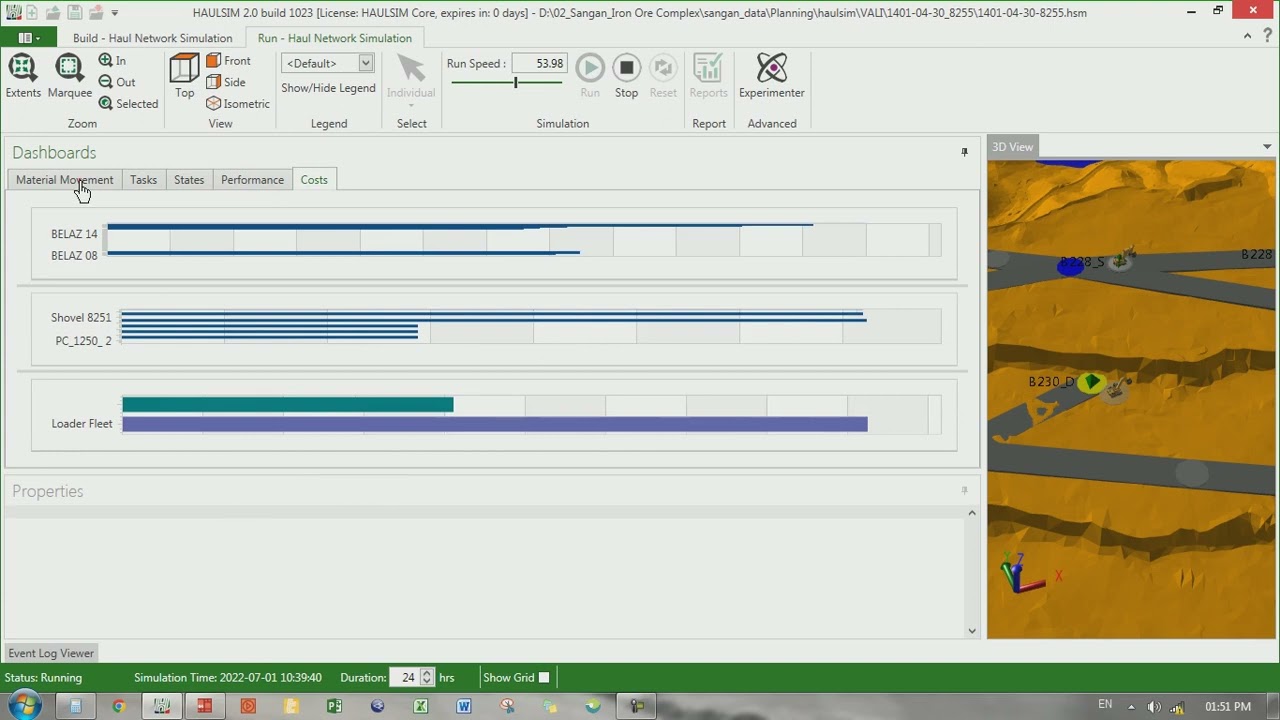Stop the running simulation
This screenshot has height=720, width=1280.
[626, 77]
